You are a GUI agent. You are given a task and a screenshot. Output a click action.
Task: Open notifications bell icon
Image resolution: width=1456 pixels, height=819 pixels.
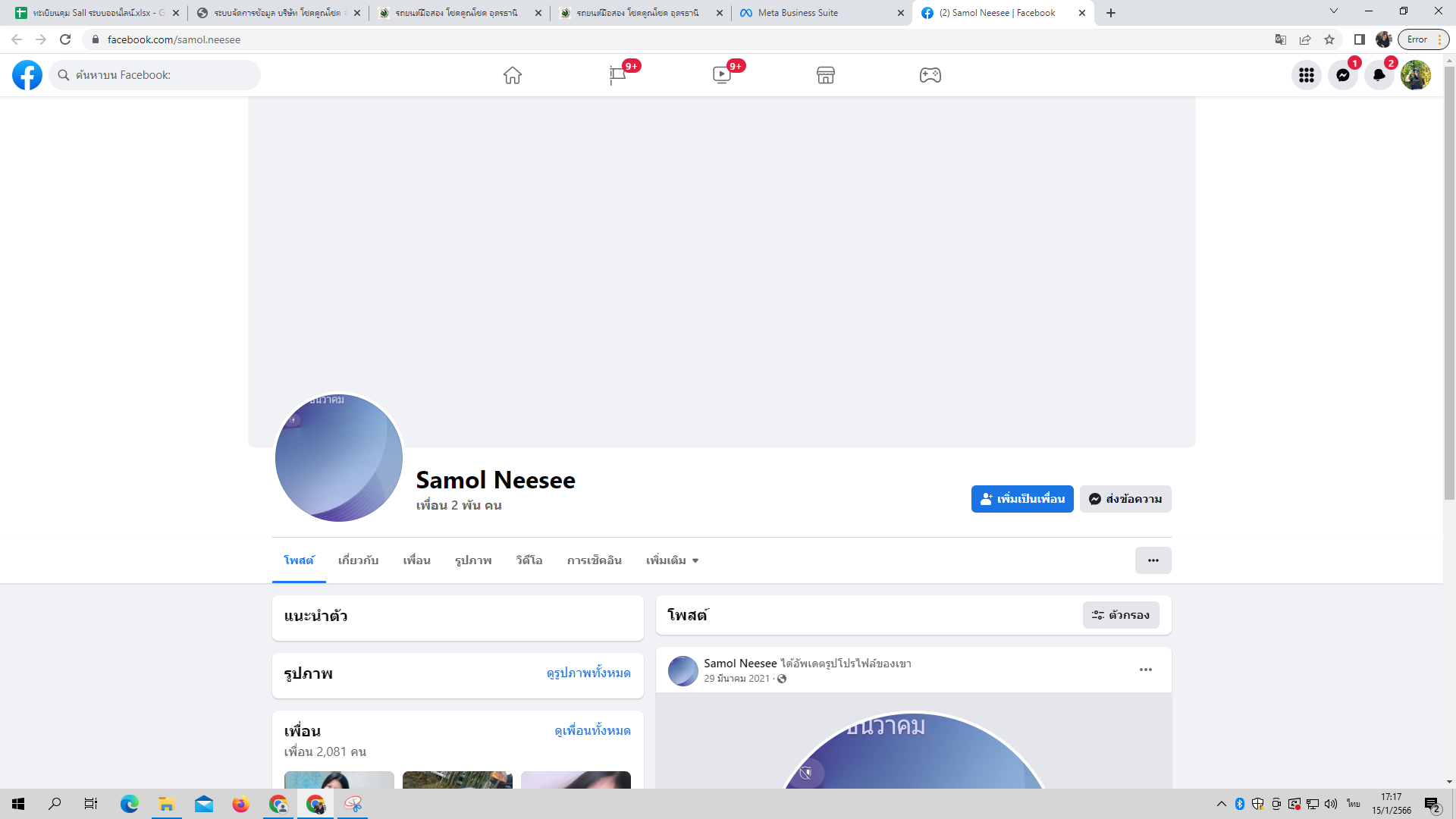[1379, 75]
